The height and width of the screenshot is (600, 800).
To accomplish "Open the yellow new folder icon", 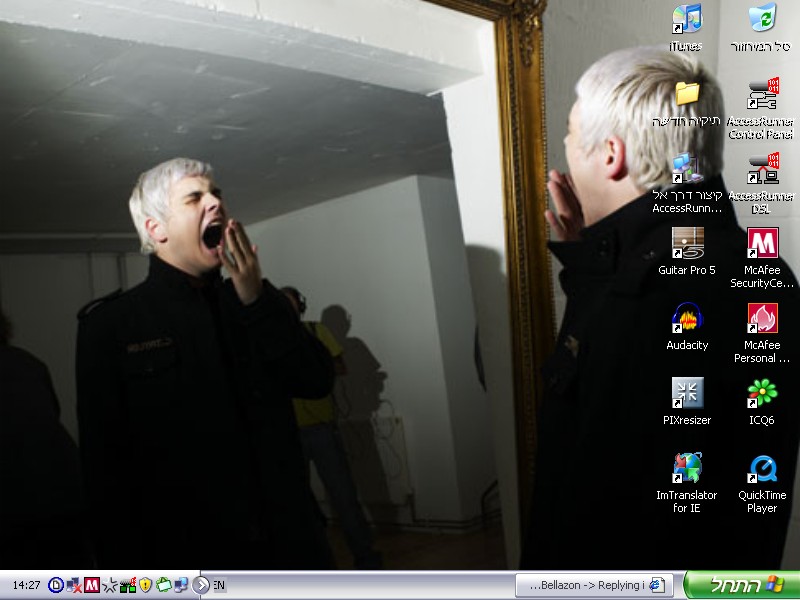I will [687, 95].
